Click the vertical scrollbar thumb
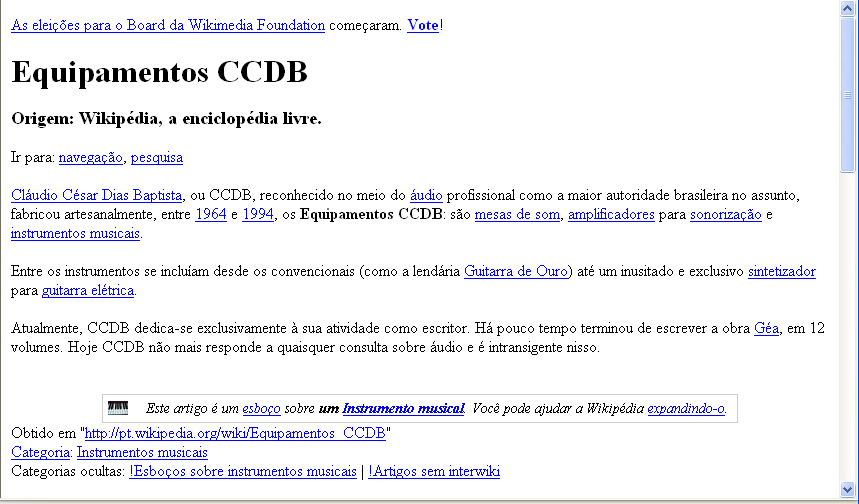 click(x=849, y=95)
